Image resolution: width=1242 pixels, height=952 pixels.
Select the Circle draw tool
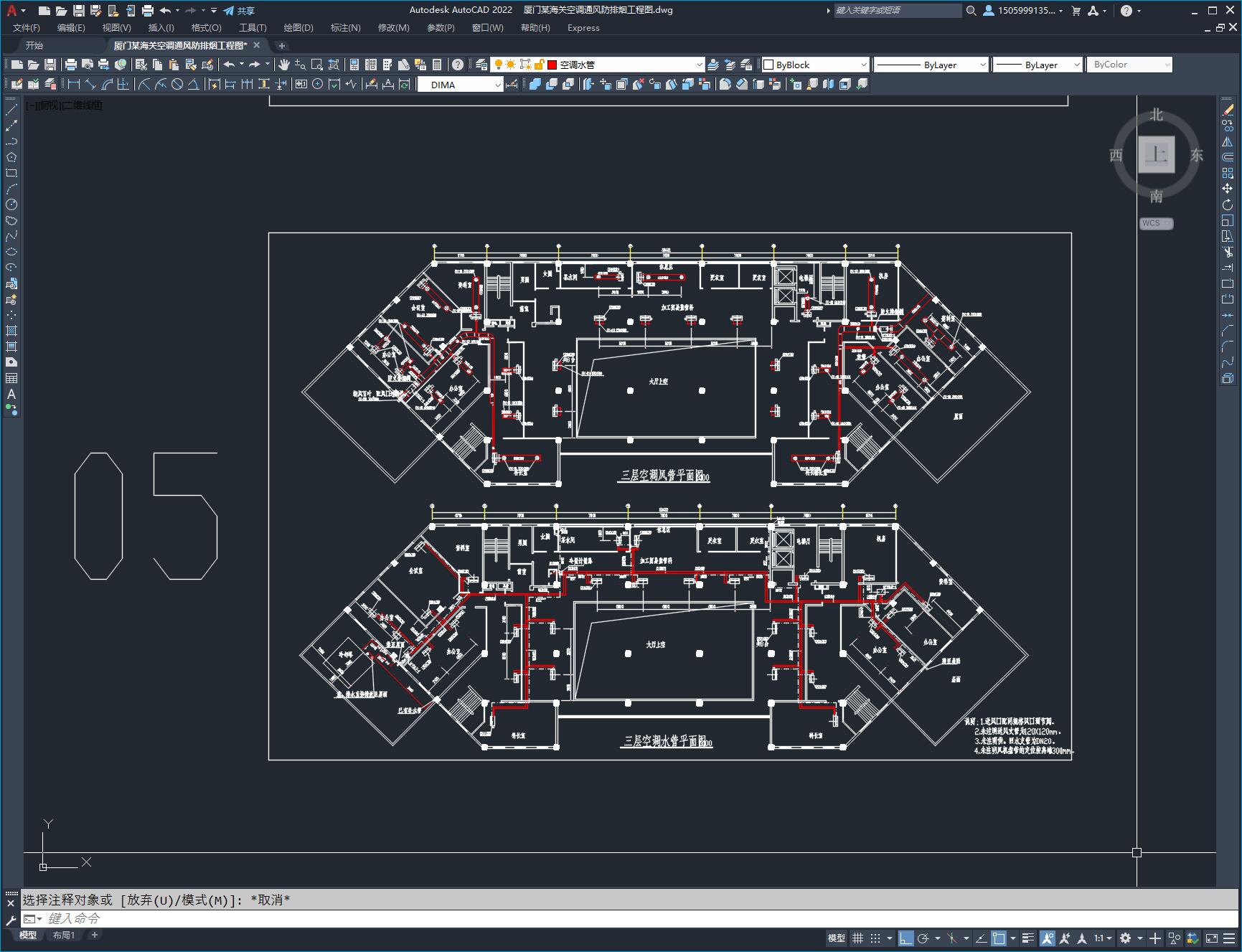pyautogui.click(x=11, y=204)
